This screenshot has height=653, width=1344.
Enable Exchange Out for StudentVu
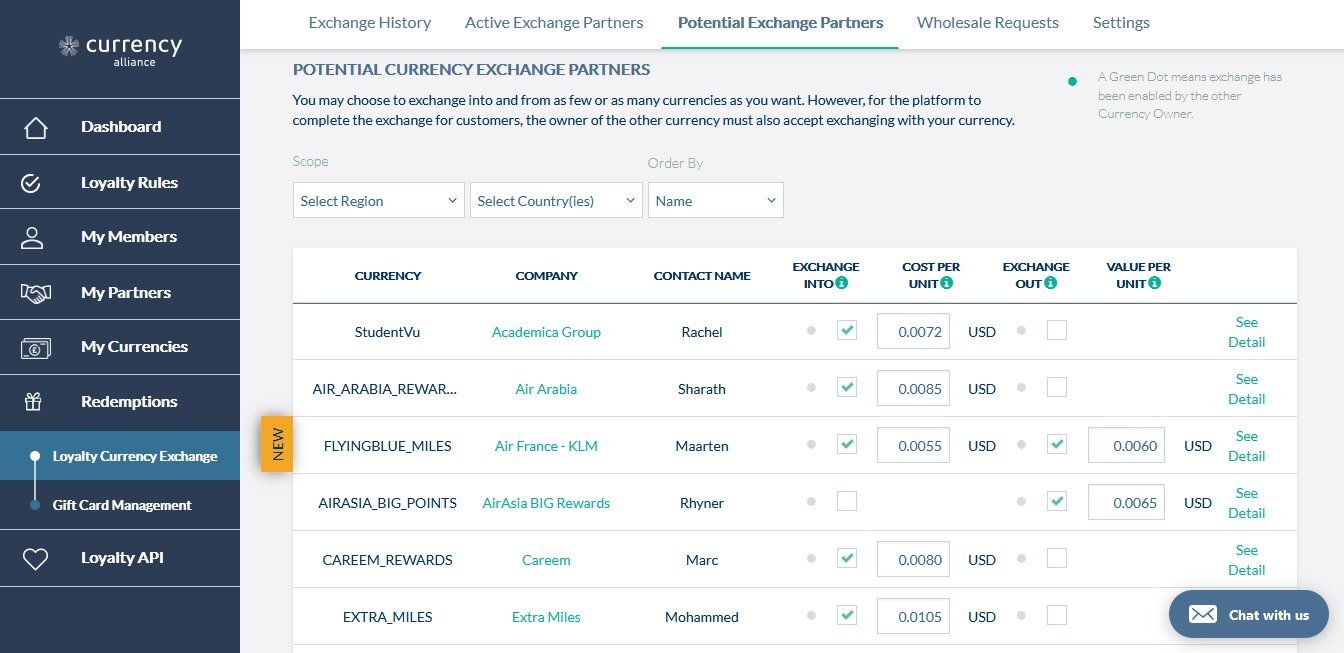tap(1057, 330)
